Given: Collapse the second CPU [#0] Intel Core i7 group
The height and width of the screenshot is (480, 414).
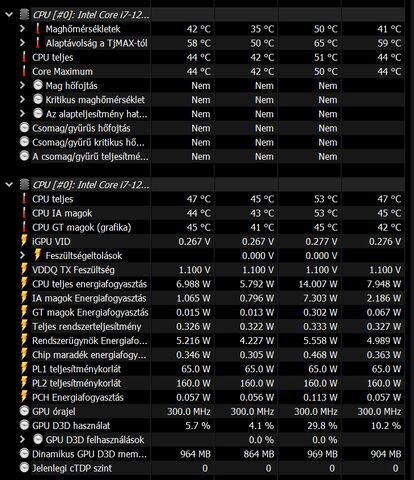Looking at the screenshot, I should pyautogui.click(x=9, y=185).
